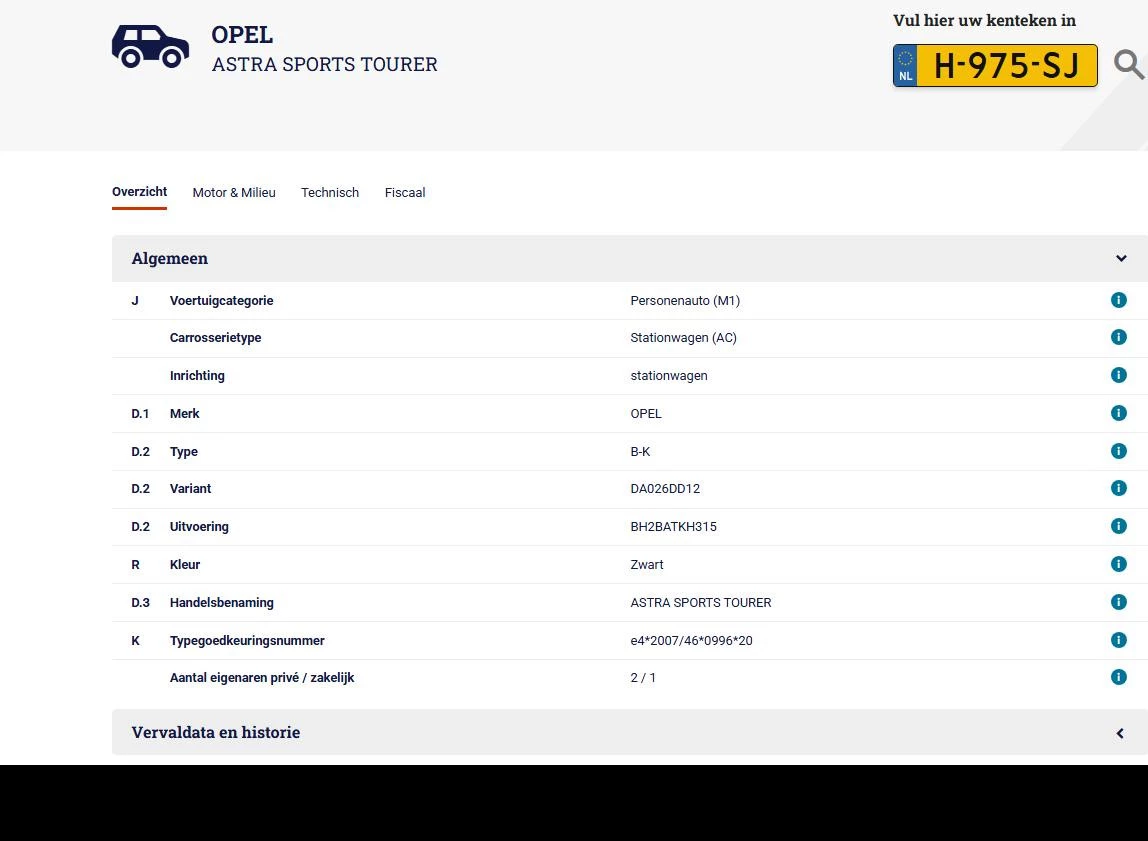
Task: Show info about Handelsbenaming
Action: (x=1119, y=602)
